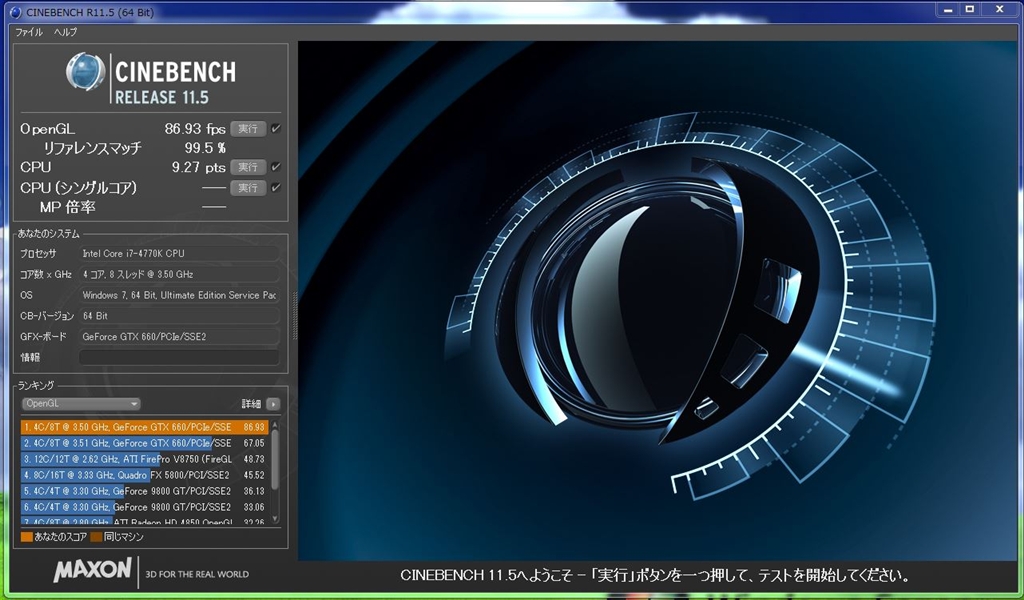
Task: Click the brown 同じマシン legend swatch
Action: pos(96,537)
